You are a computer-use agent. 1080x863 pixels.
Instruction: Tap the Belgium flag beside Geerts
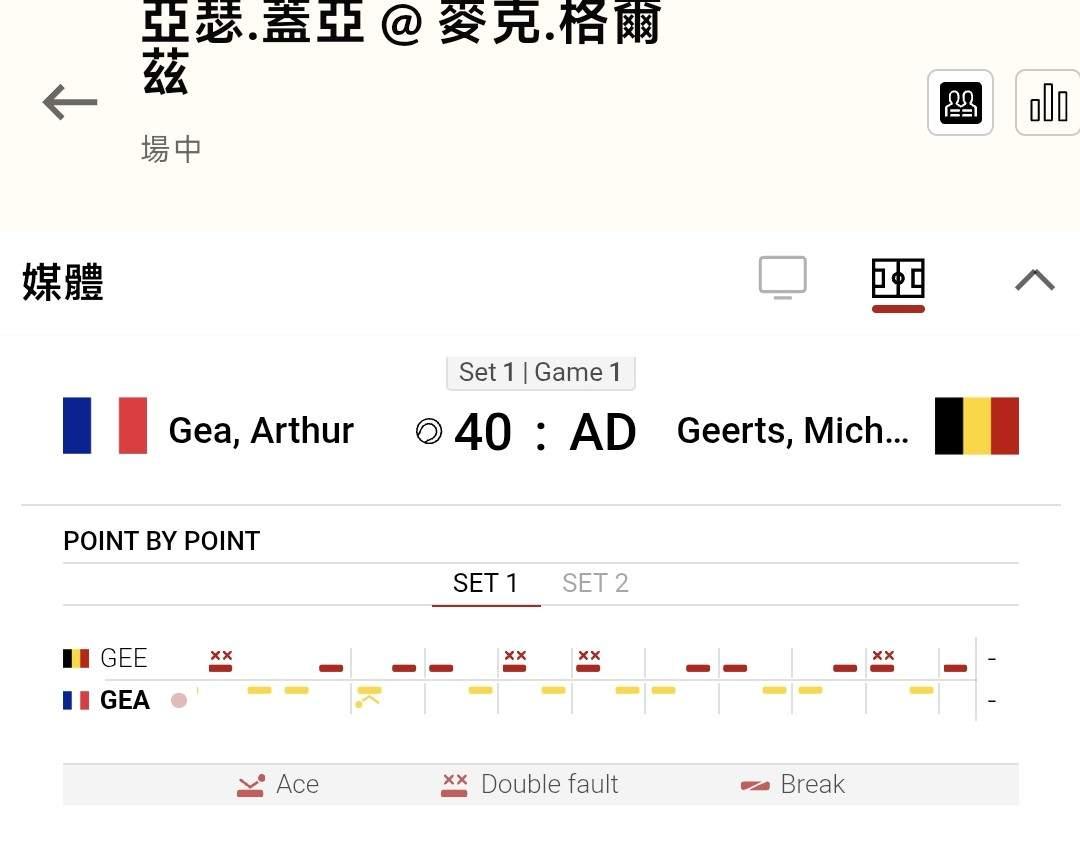(976, 426)
